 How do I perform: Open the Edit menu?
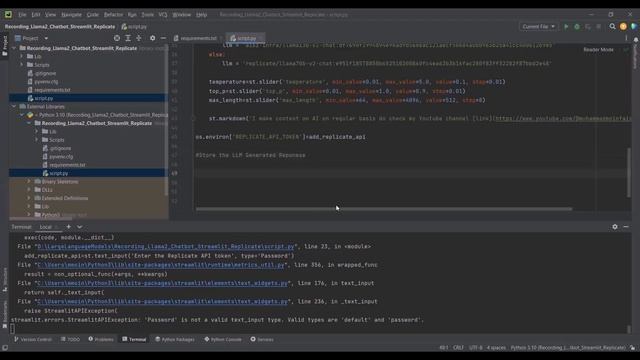coord(36,15)
